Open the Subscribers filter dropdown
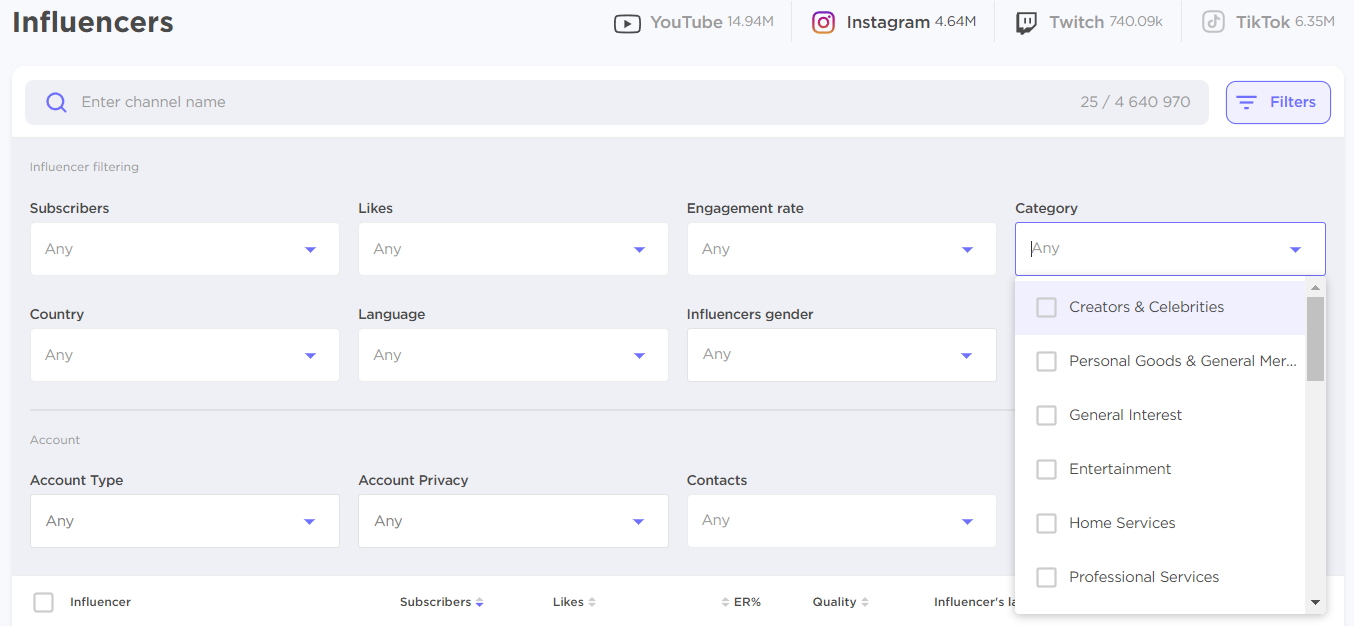1354x626 pixels. [185, 249]
